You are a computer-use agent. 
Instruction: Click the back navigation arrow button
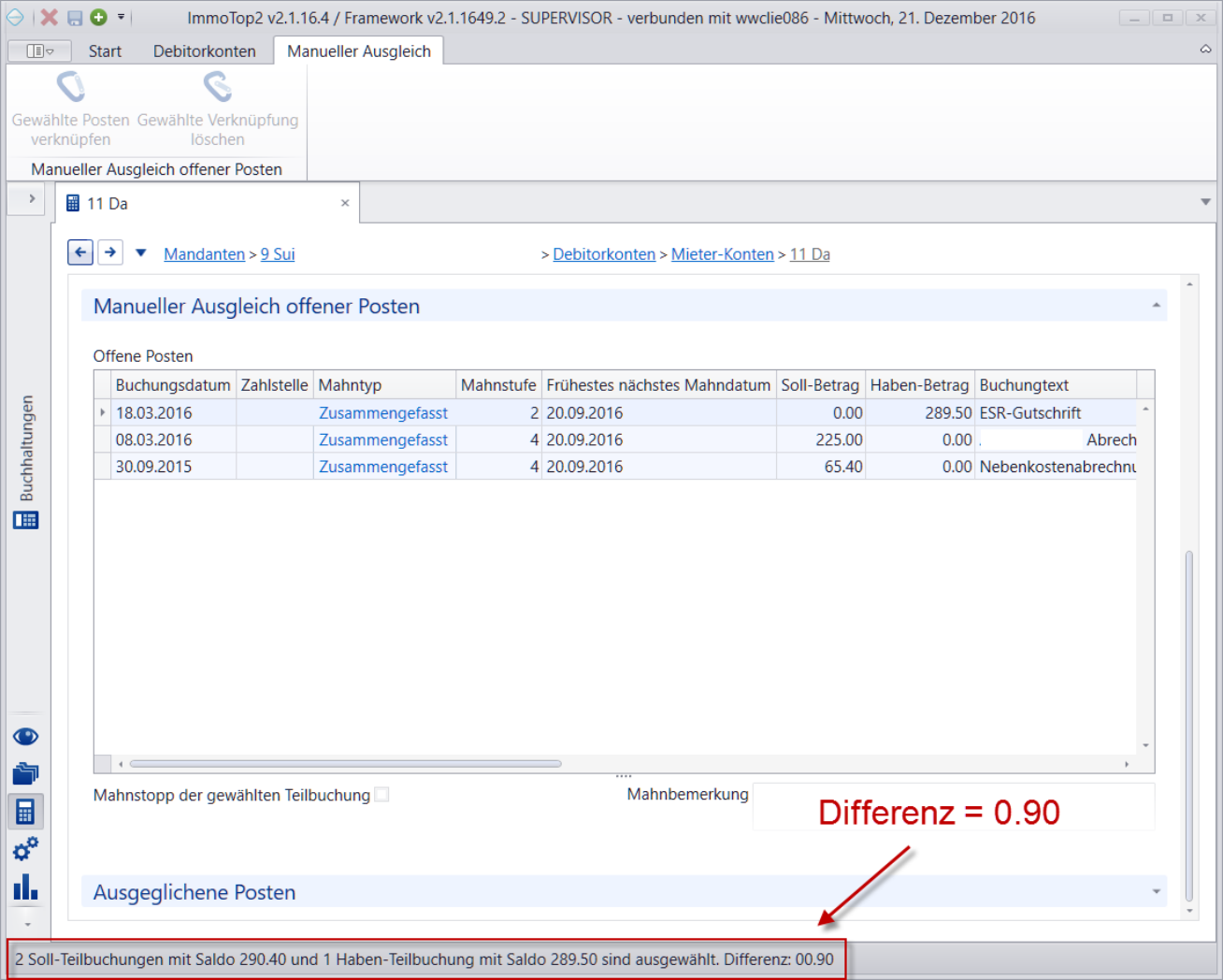[80, 252]
